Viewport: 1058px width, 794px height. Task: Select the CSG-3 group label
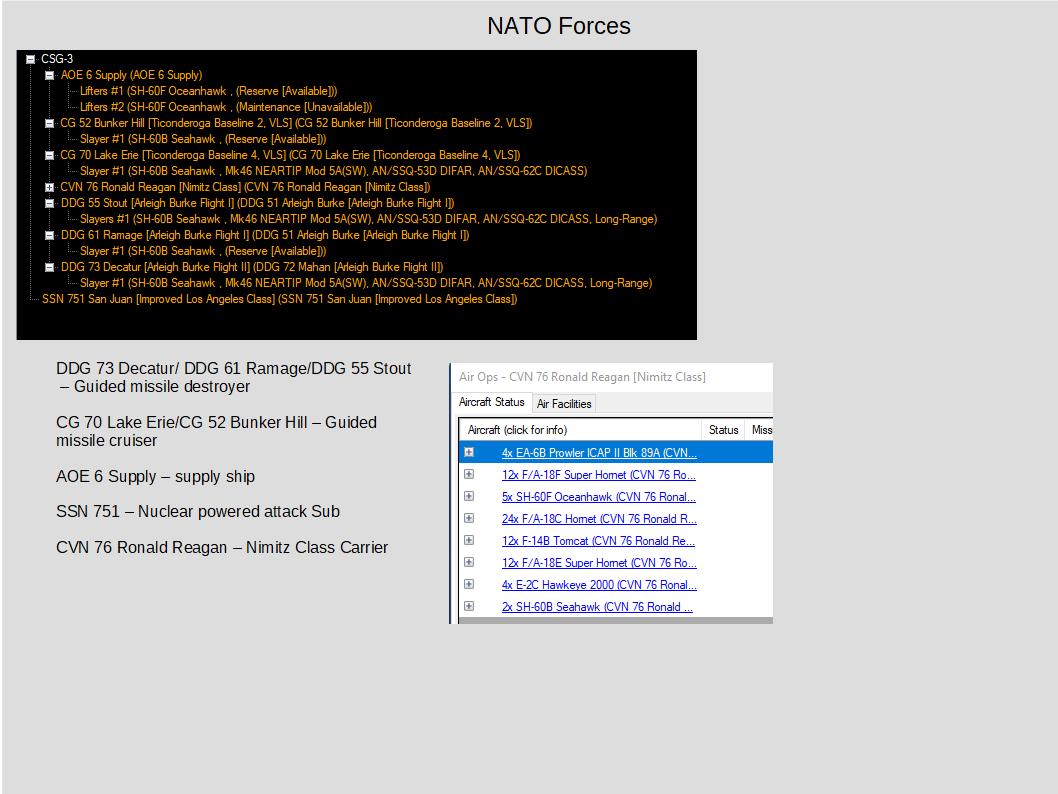[x=57, y=59]
